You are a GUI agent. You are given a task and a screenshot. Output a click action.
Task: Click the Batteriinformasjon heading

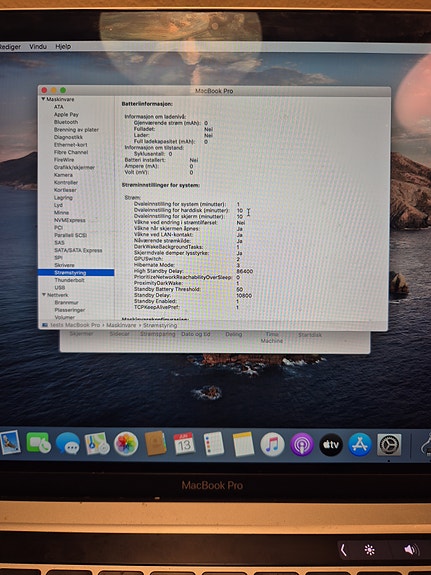[147, 104]
